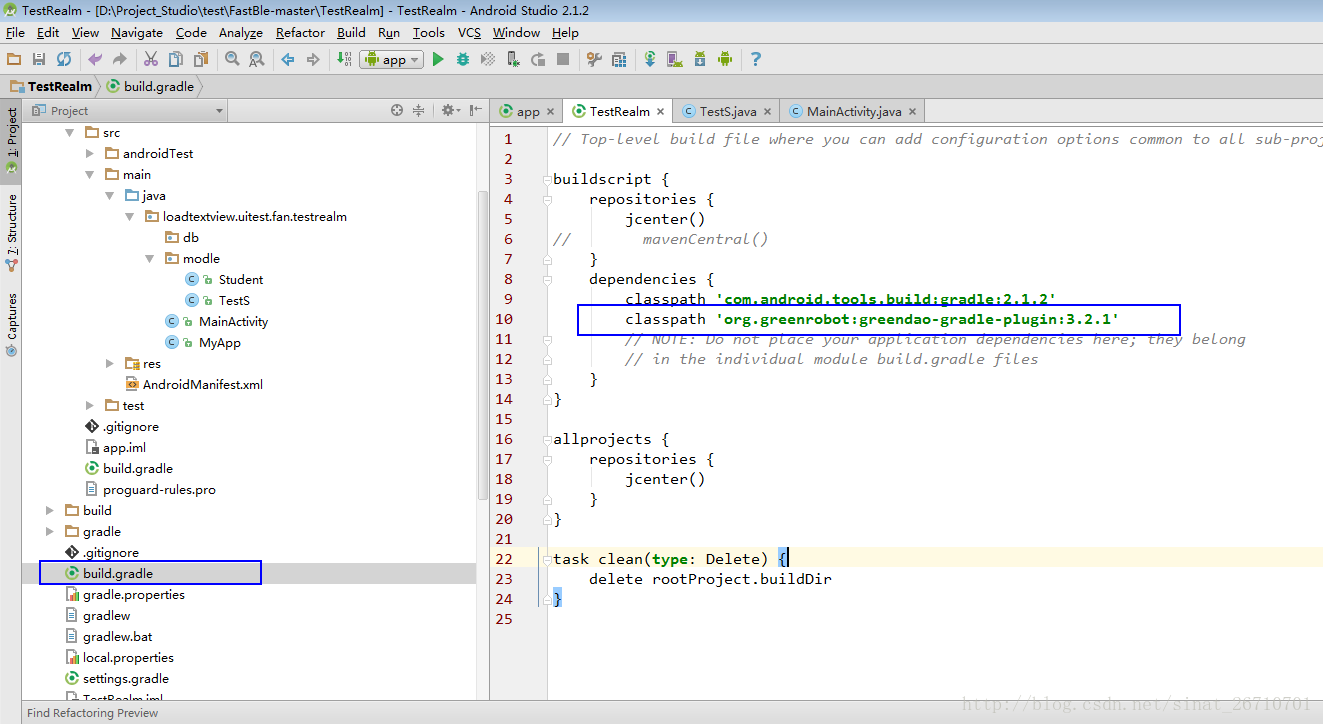Click the Cut scissors icon
1323x724 pixels.
pyautogui.click(x=151, y=59)
